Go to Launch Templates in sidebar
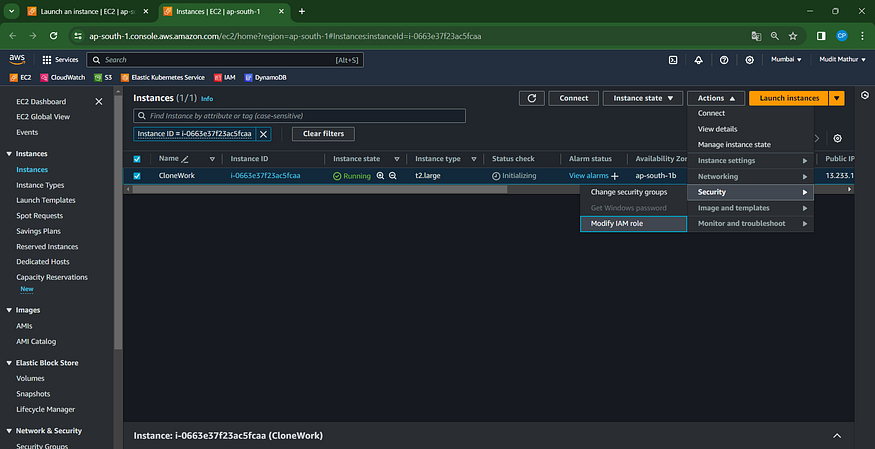The height and width of the screenshot is (449, 875). pos(46,200)
